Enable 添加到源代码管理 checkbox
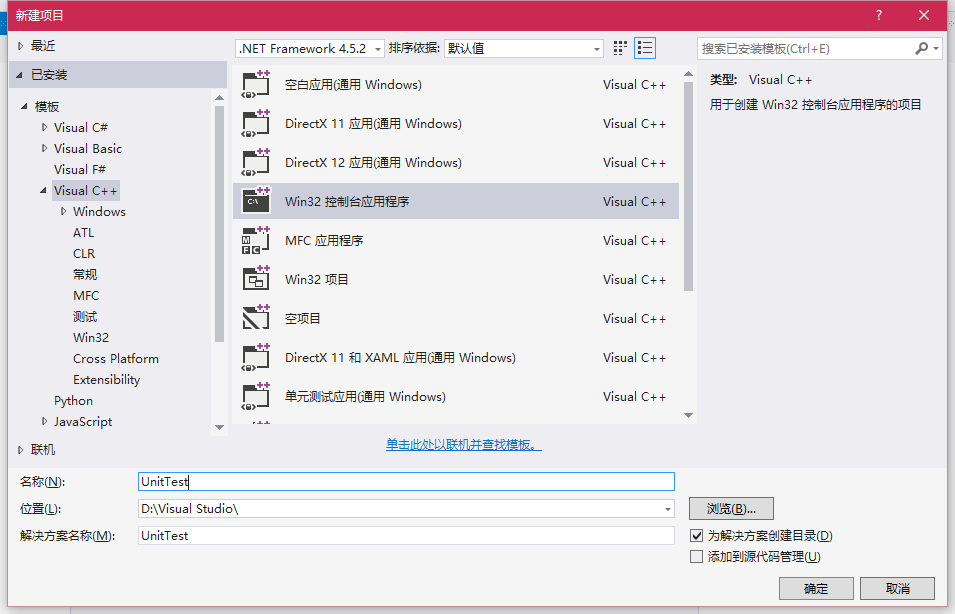Screen dimensions: 955x614 coord(697,557)
